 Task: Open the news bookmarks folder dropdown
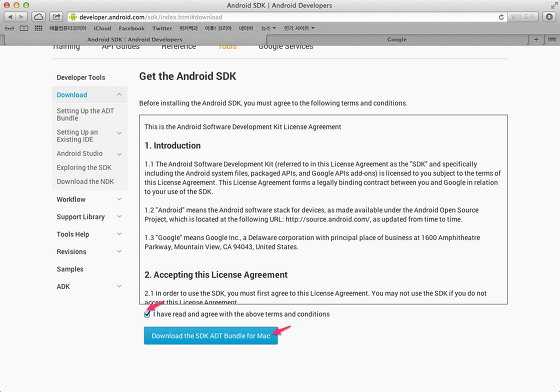point(269,28)
